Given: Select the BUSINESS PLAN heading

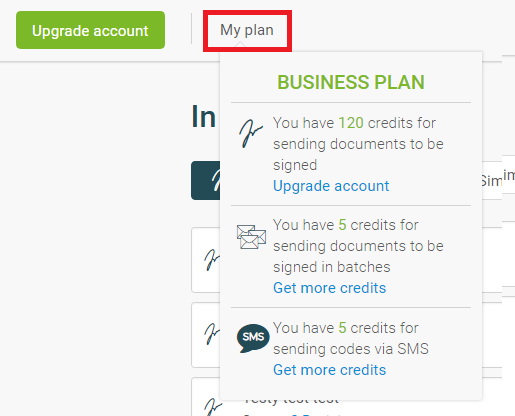Looking at the screenshot, I should tap(351, 82).
